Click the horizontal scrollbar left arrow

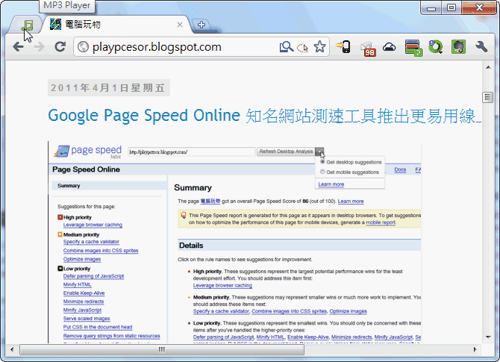click(12, 350)
